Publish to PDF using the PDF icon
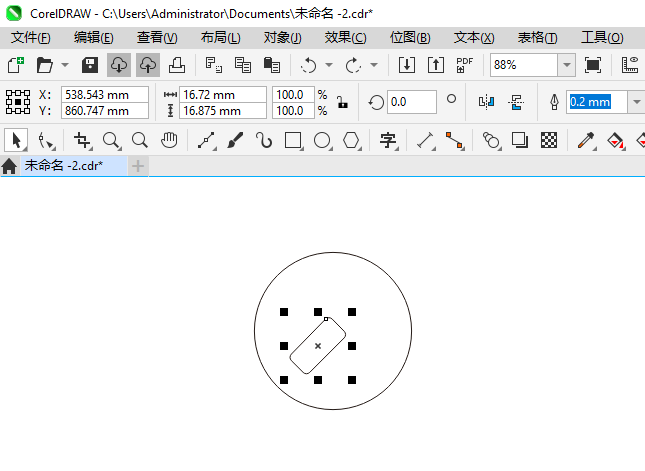 point(465,65)
